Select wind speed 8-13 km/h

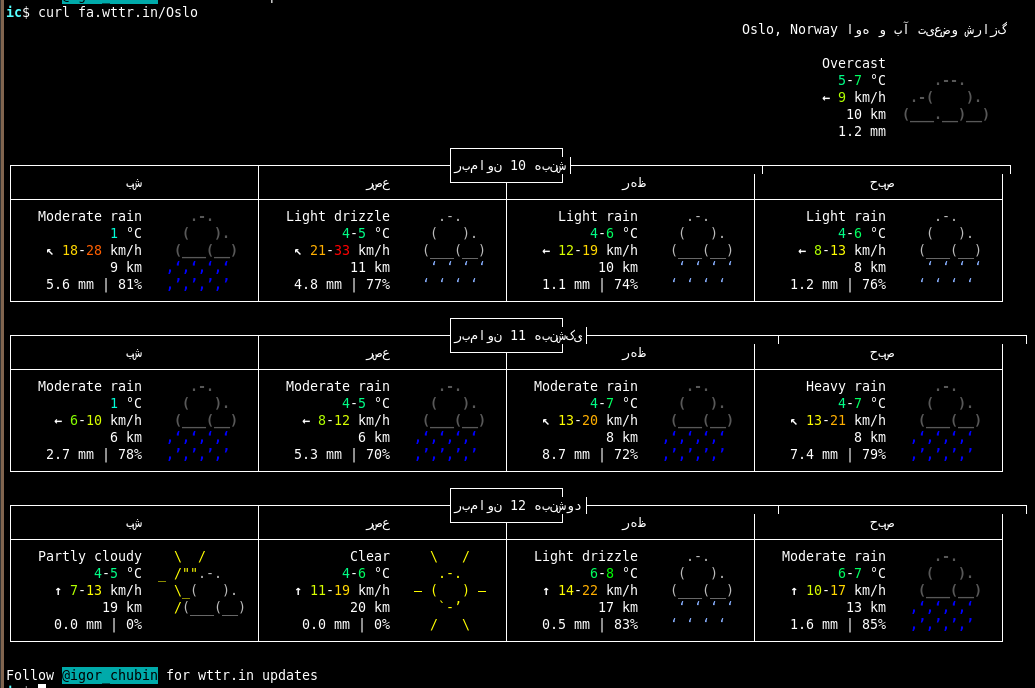[842, 250]
